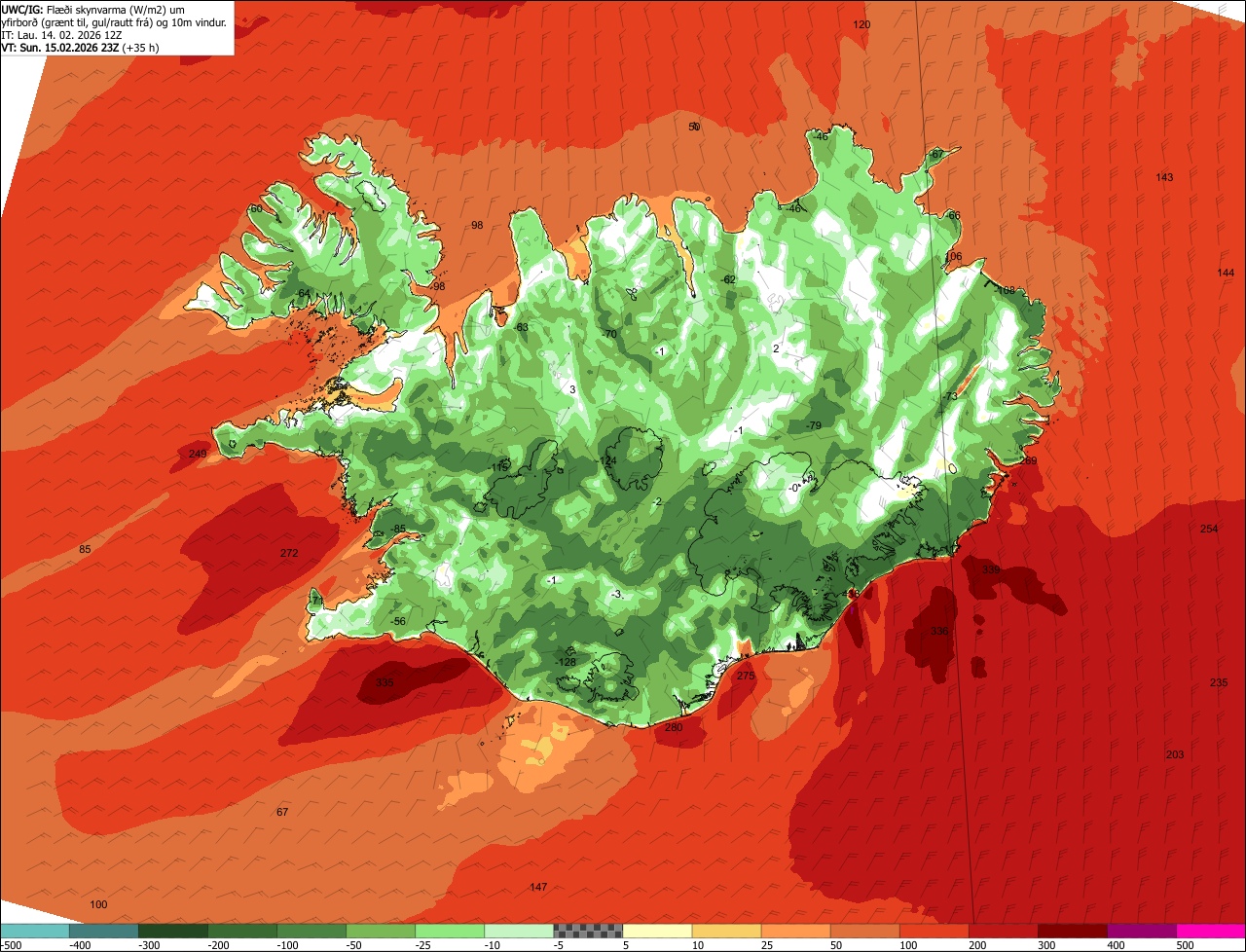The width and height of the screenshot is (1246, 952).
Task: Click the map value "339"
Action: click(991, 569)
